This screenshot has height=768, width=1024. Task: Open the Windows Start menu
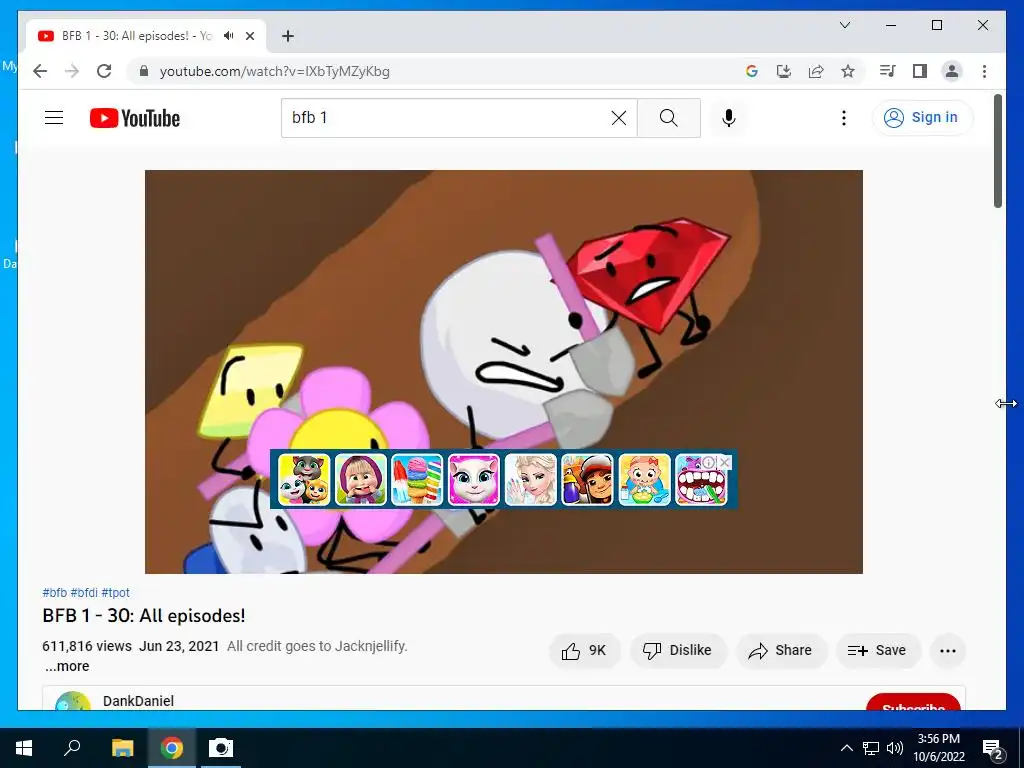(24, 748)
